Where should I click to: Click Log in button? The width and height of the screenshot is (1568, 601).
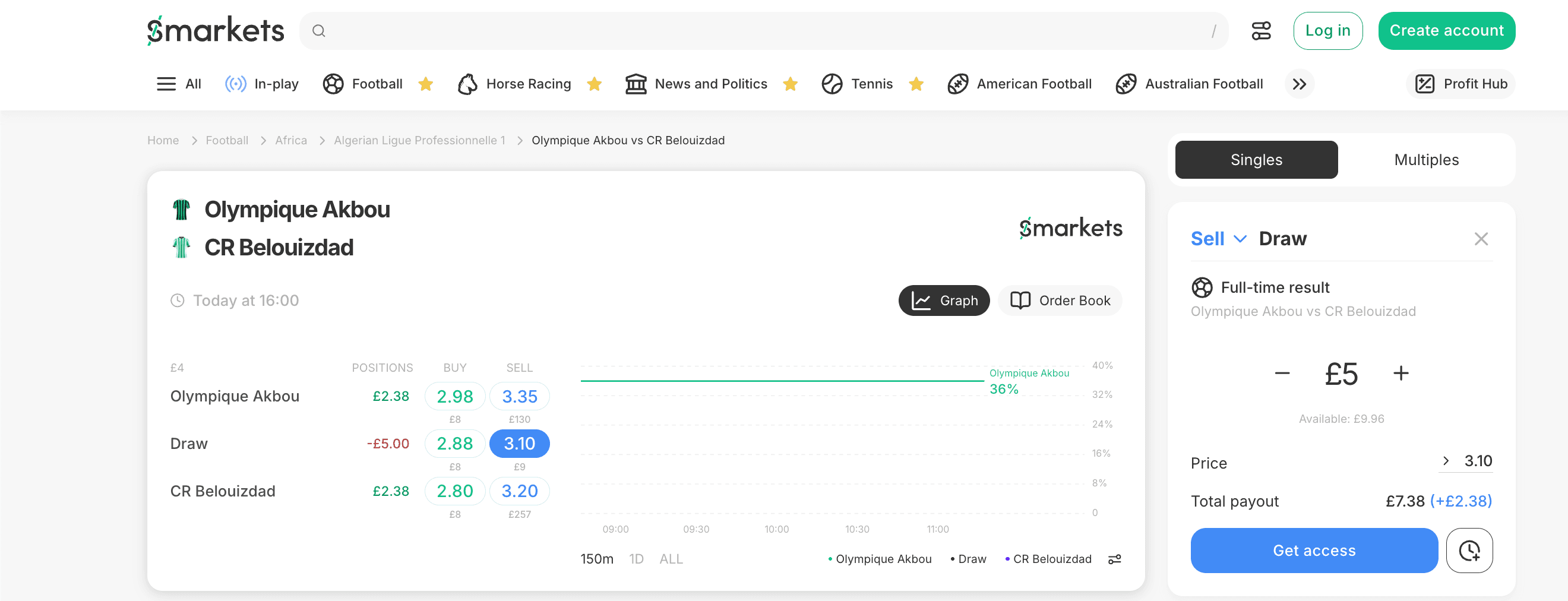click(1327, 31)
